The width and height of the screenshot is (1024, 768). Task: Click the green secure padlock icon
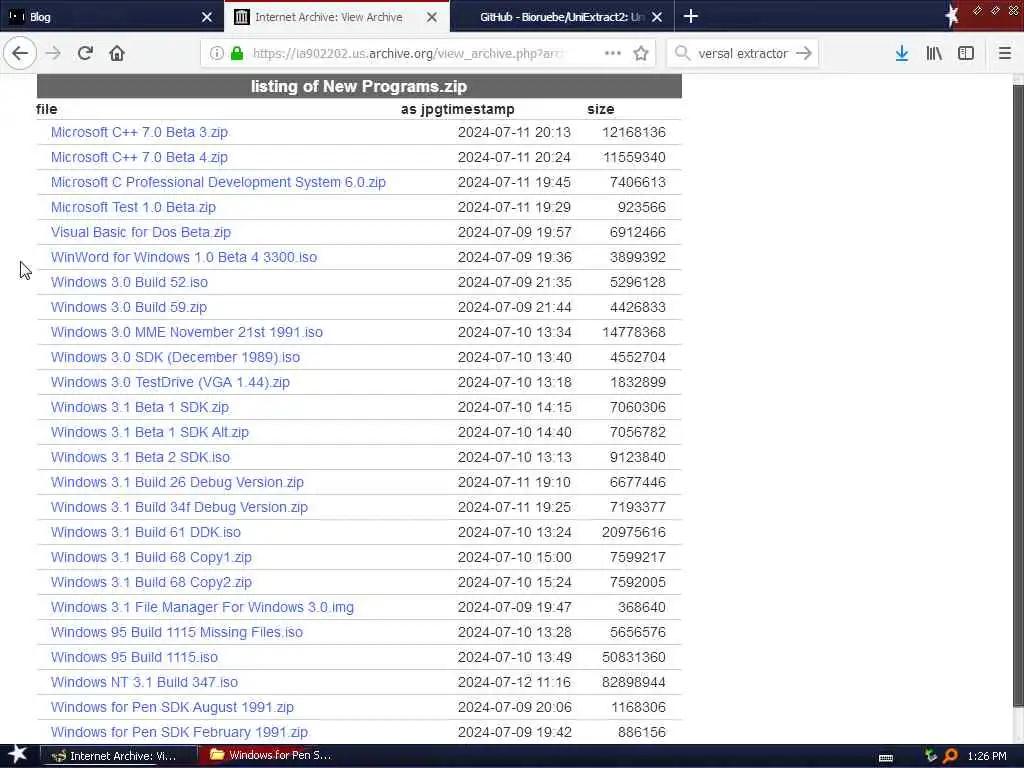coord(237,53)
